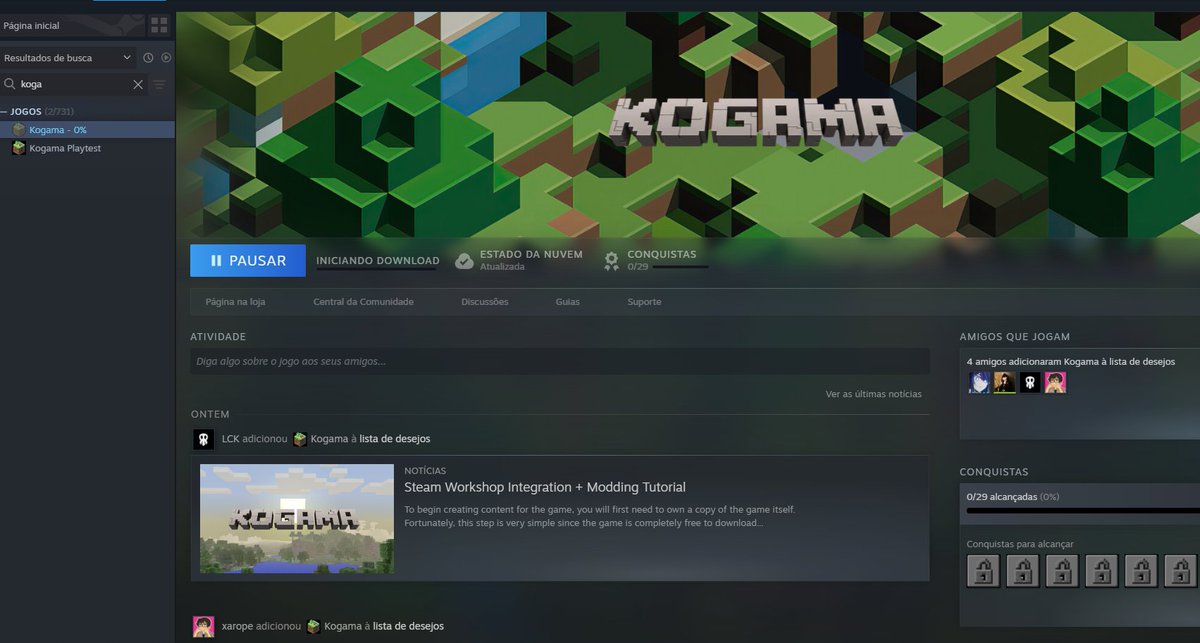Screen dimensions: 1200x643
Task: Clear the search field with X
Action: (138, 85)
